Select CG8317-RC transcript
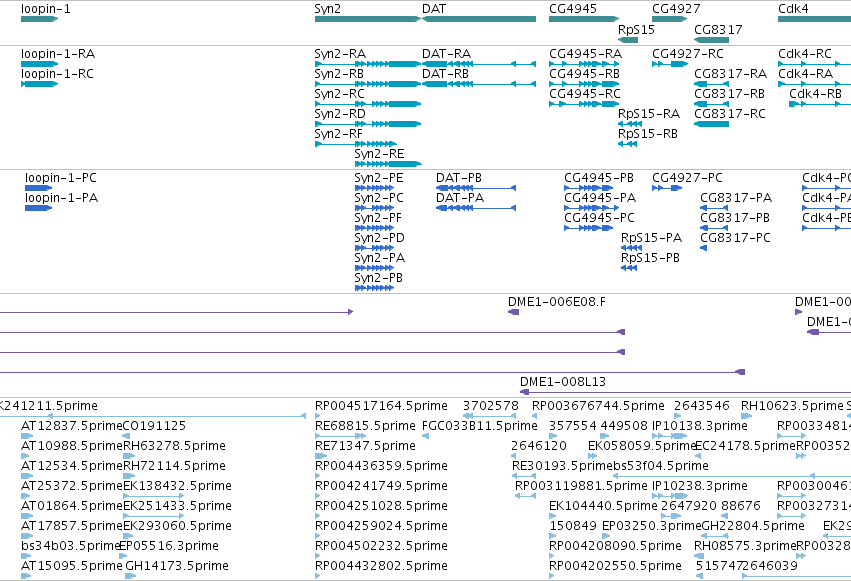Viewport: 851px width, 581px height. pyautogui.click(x=712, y=124)
